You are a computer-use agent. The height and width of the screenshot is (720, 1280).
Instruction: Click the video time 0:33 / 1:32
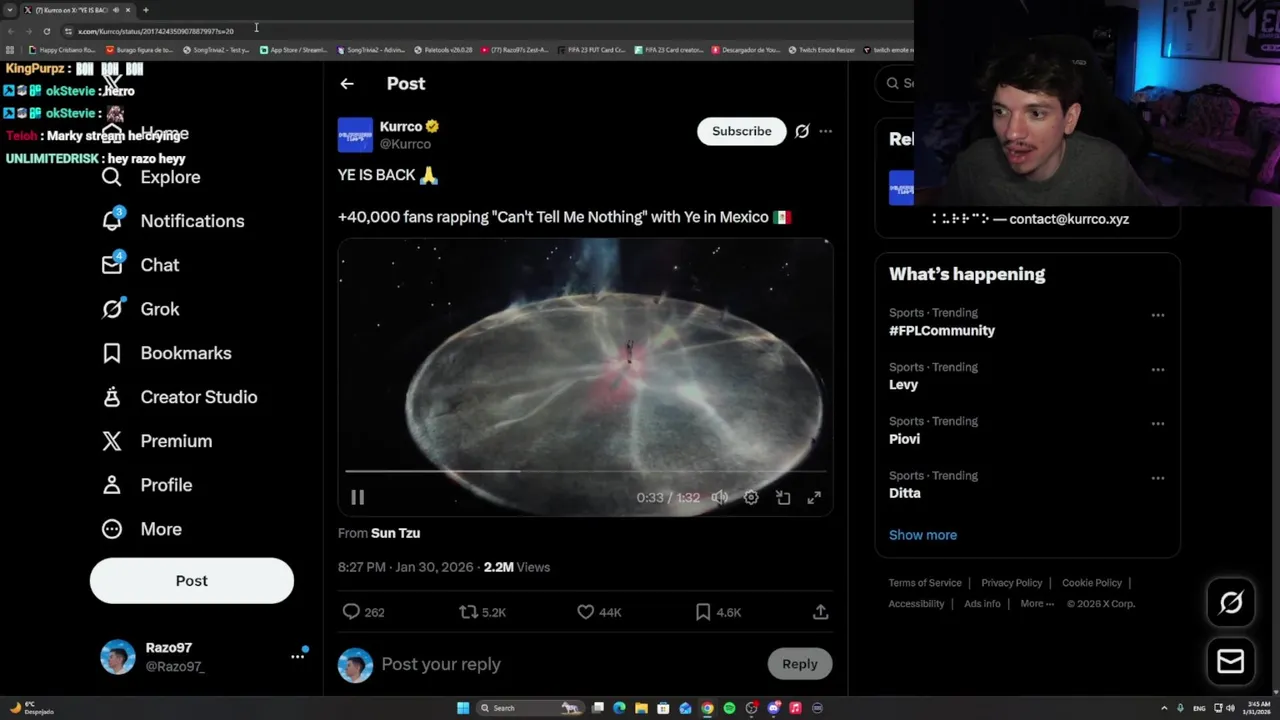[x=668, y=497]
